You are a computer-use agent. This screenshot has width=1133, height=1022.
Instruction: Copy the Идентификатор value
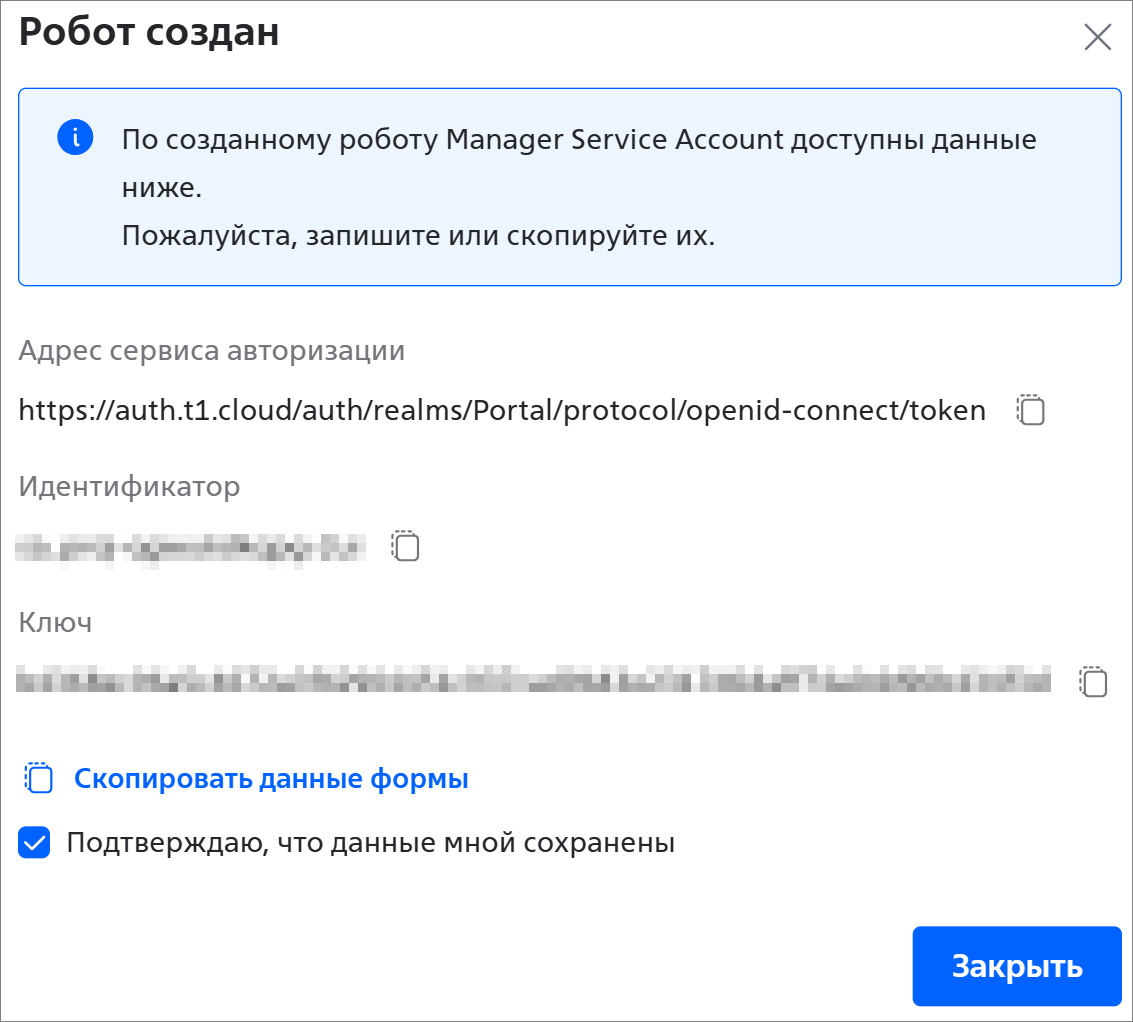(405, 546)
